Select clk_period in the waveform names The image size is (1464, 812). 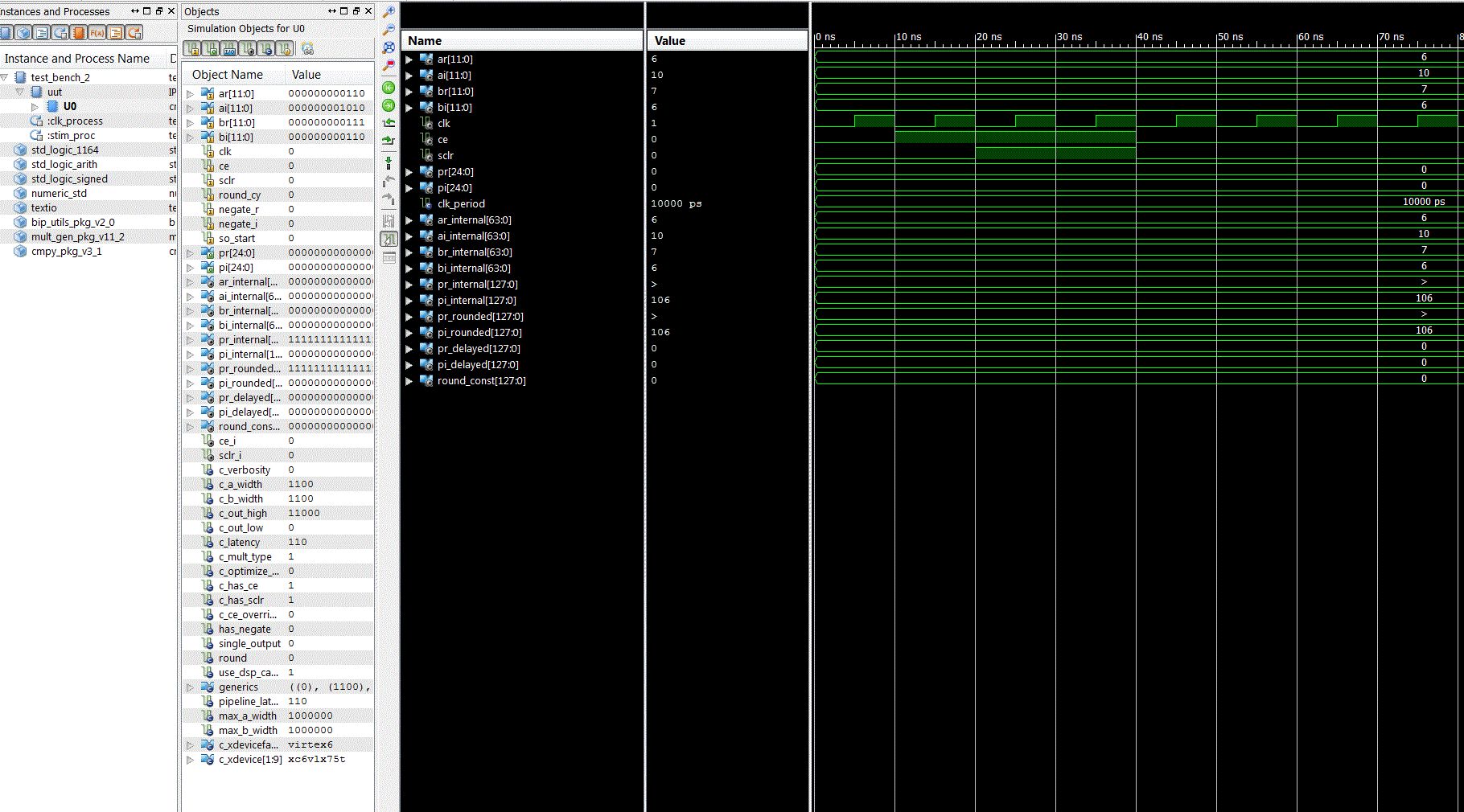coord(461,204)
